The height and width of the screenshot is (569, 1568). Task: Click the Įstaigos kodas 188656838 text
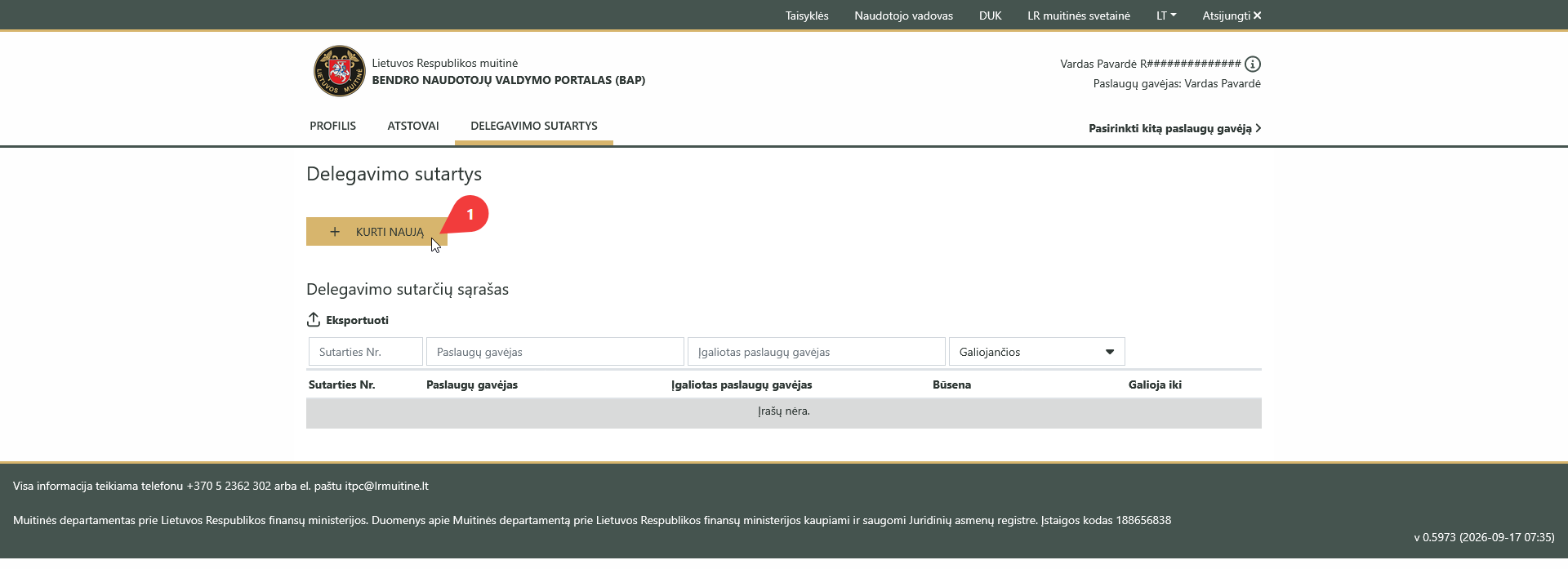coord(1106,520)
